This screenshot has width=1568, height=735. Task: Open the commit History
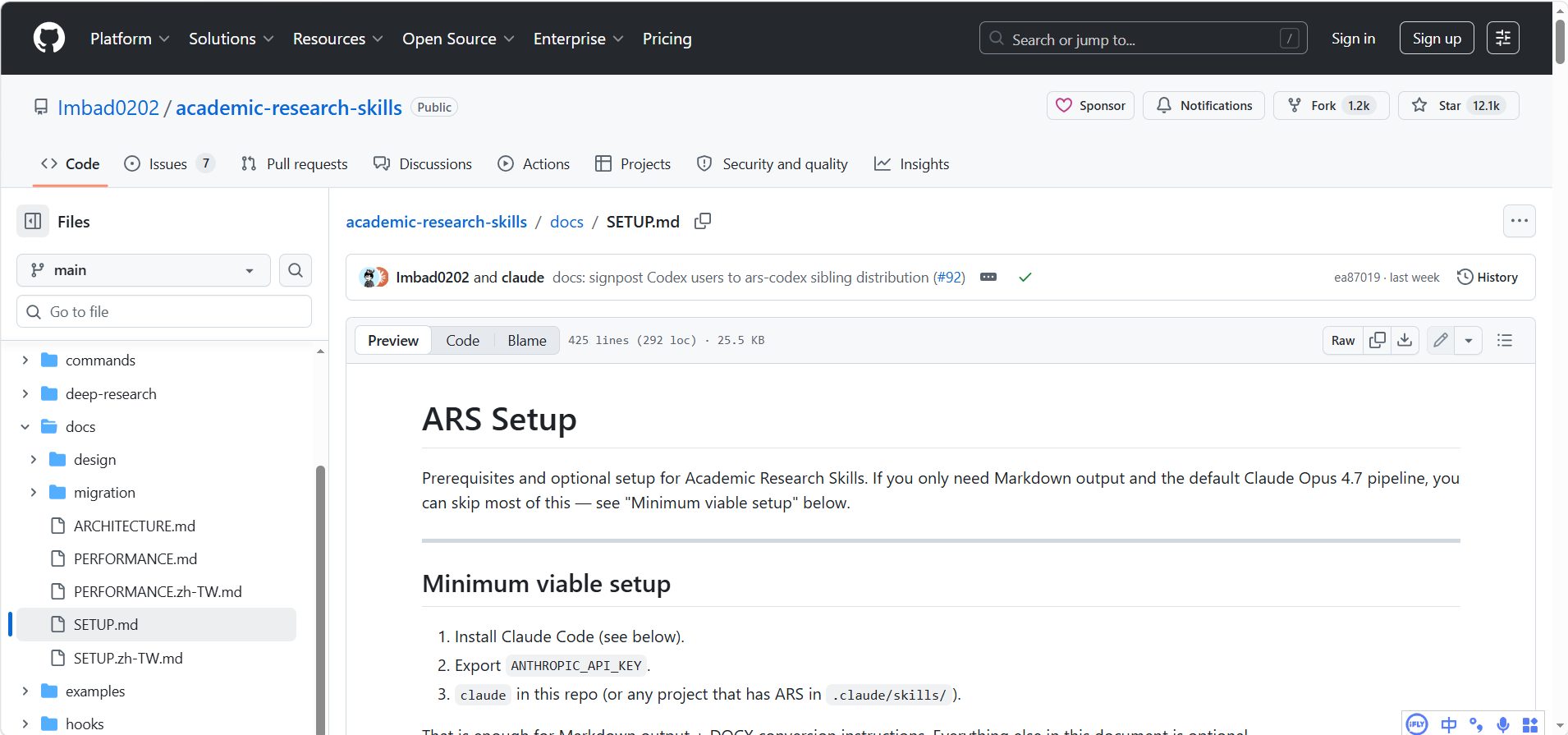1488,278
